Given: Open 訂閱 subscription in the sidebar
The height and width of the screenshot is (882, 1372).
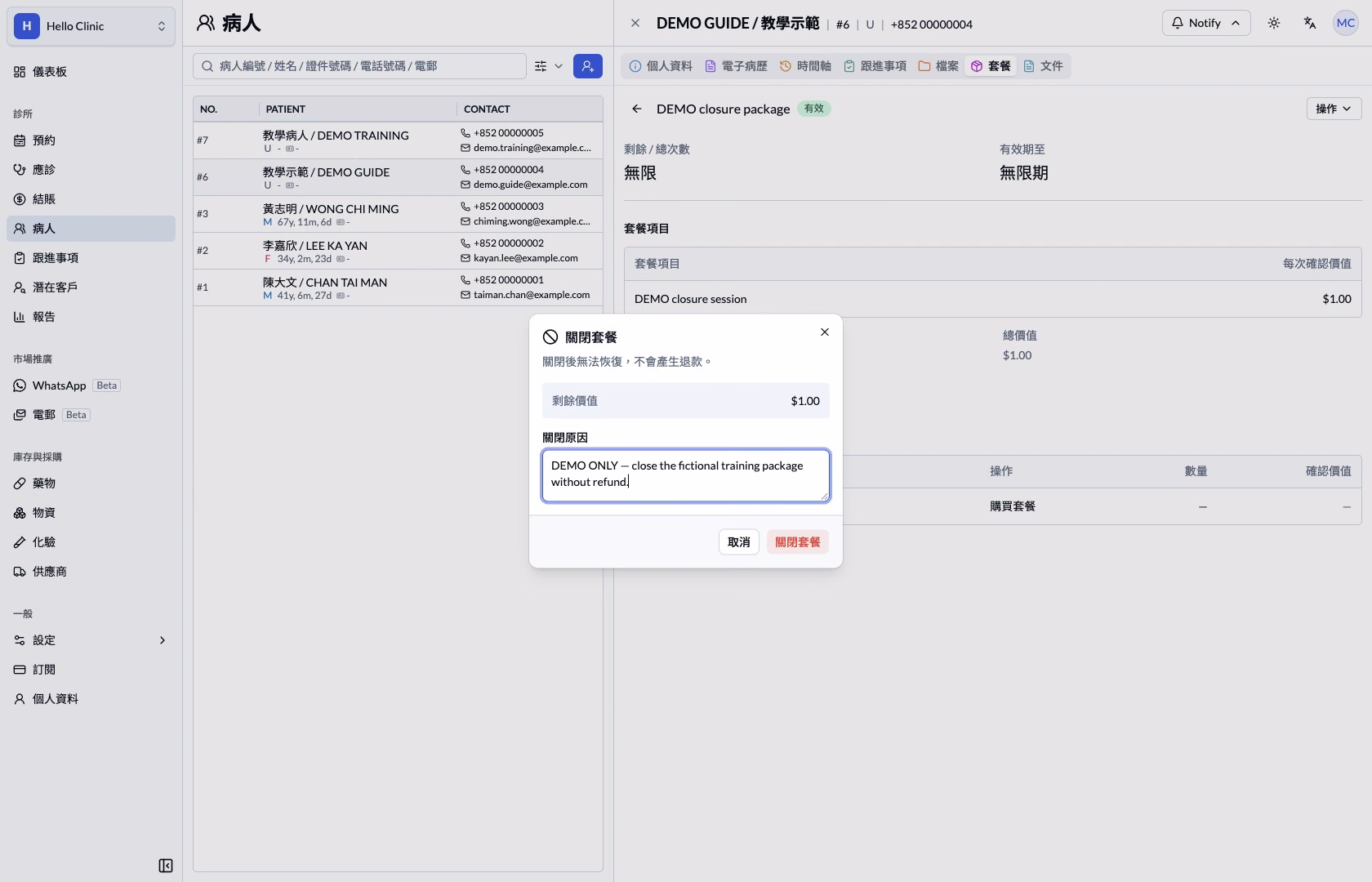Looking at the screenshot, I should pos(91,670).
